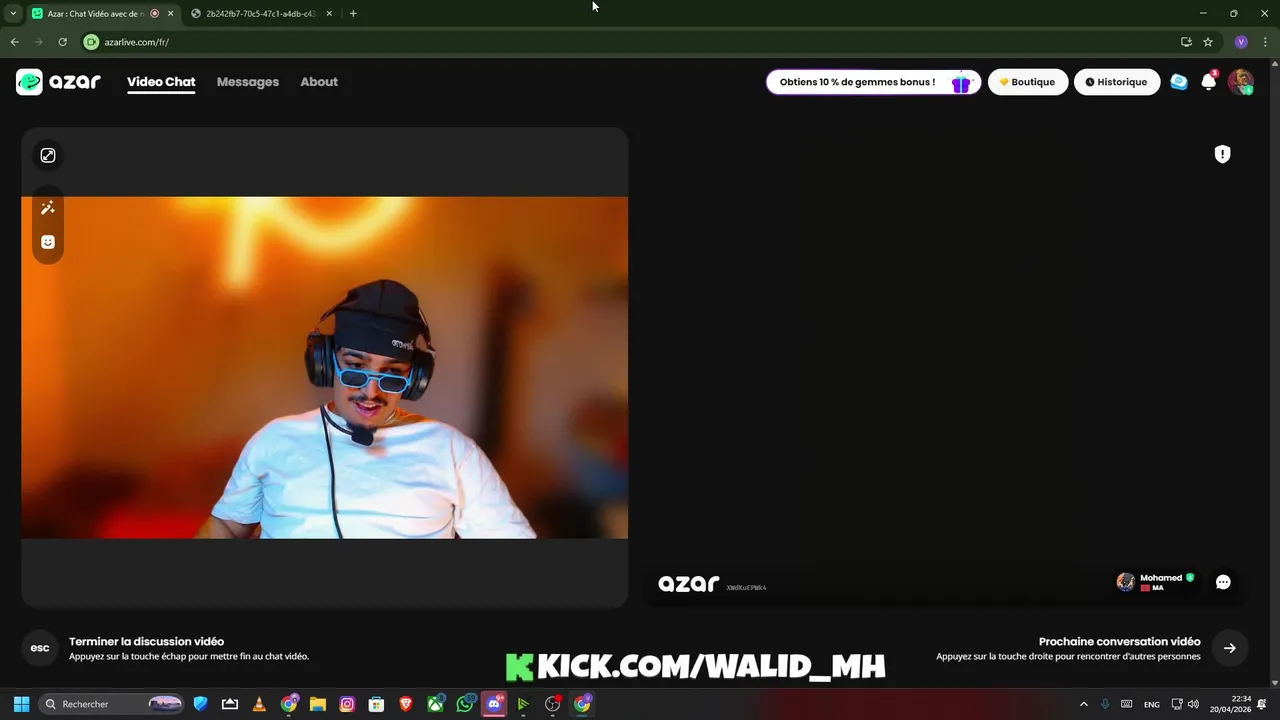Screen dimensions: 1280x720
Task: Open the user profile avatar in header
Action: 1241,82
